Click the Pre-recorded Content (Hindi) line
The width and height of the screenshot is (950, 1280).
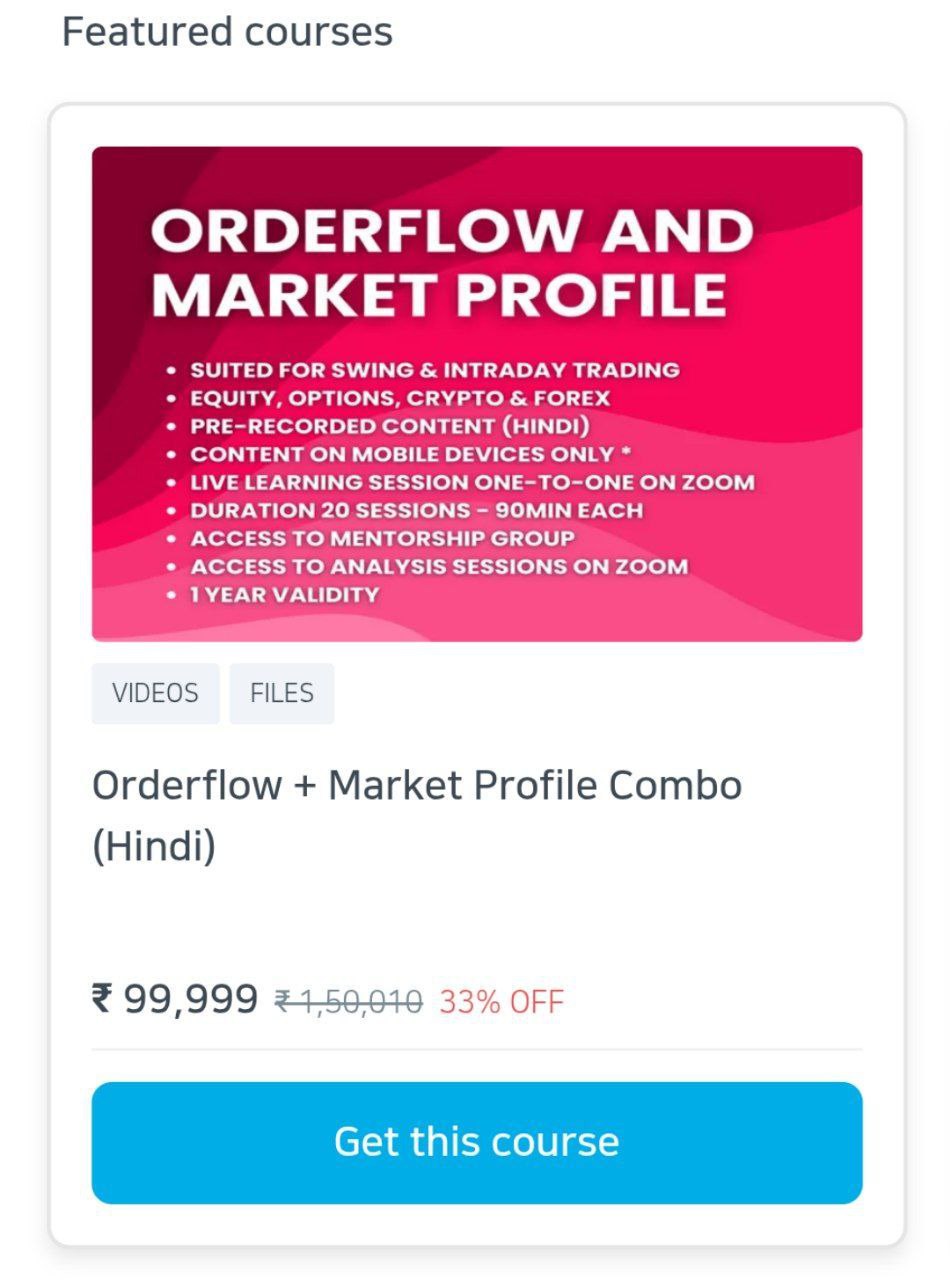(389, 426)
